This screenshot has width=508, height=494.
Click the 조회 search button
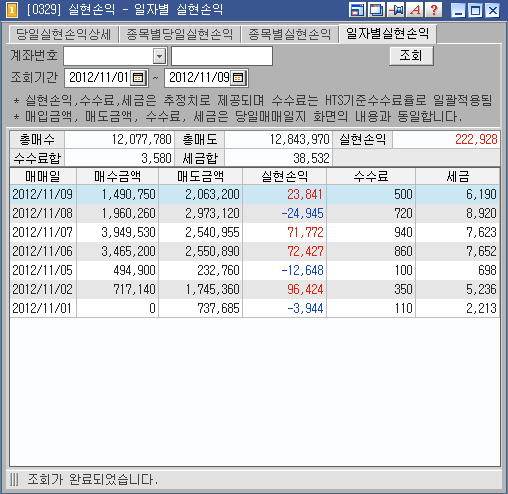coord(411,56)
